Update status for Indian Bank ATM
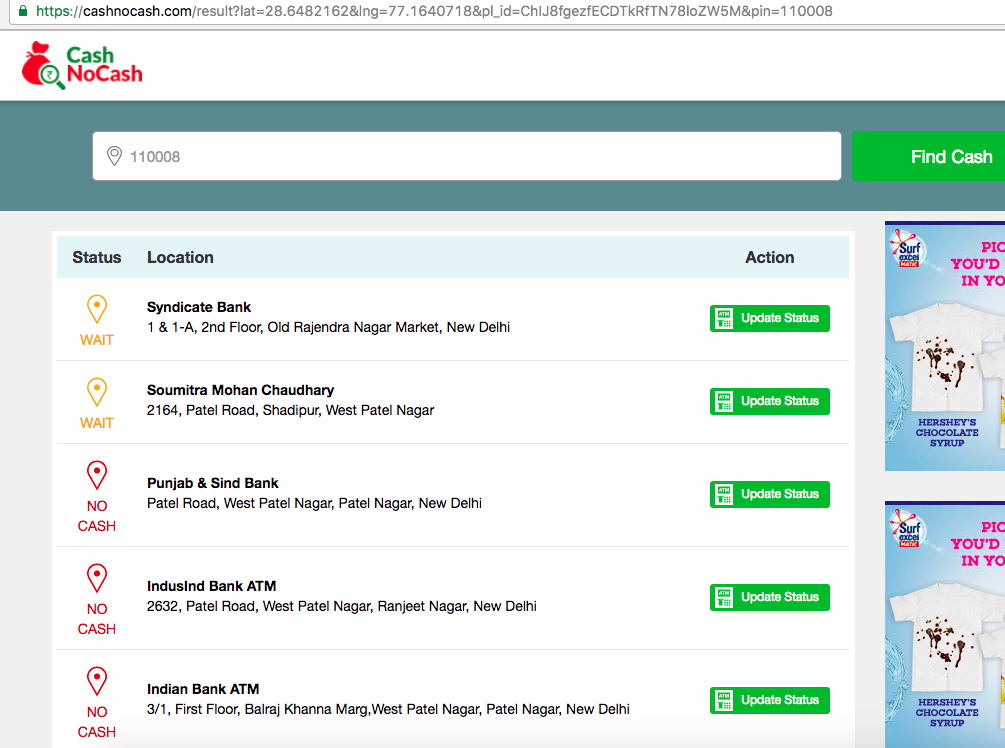This screenshot has width=1005, height=748. 770,701
